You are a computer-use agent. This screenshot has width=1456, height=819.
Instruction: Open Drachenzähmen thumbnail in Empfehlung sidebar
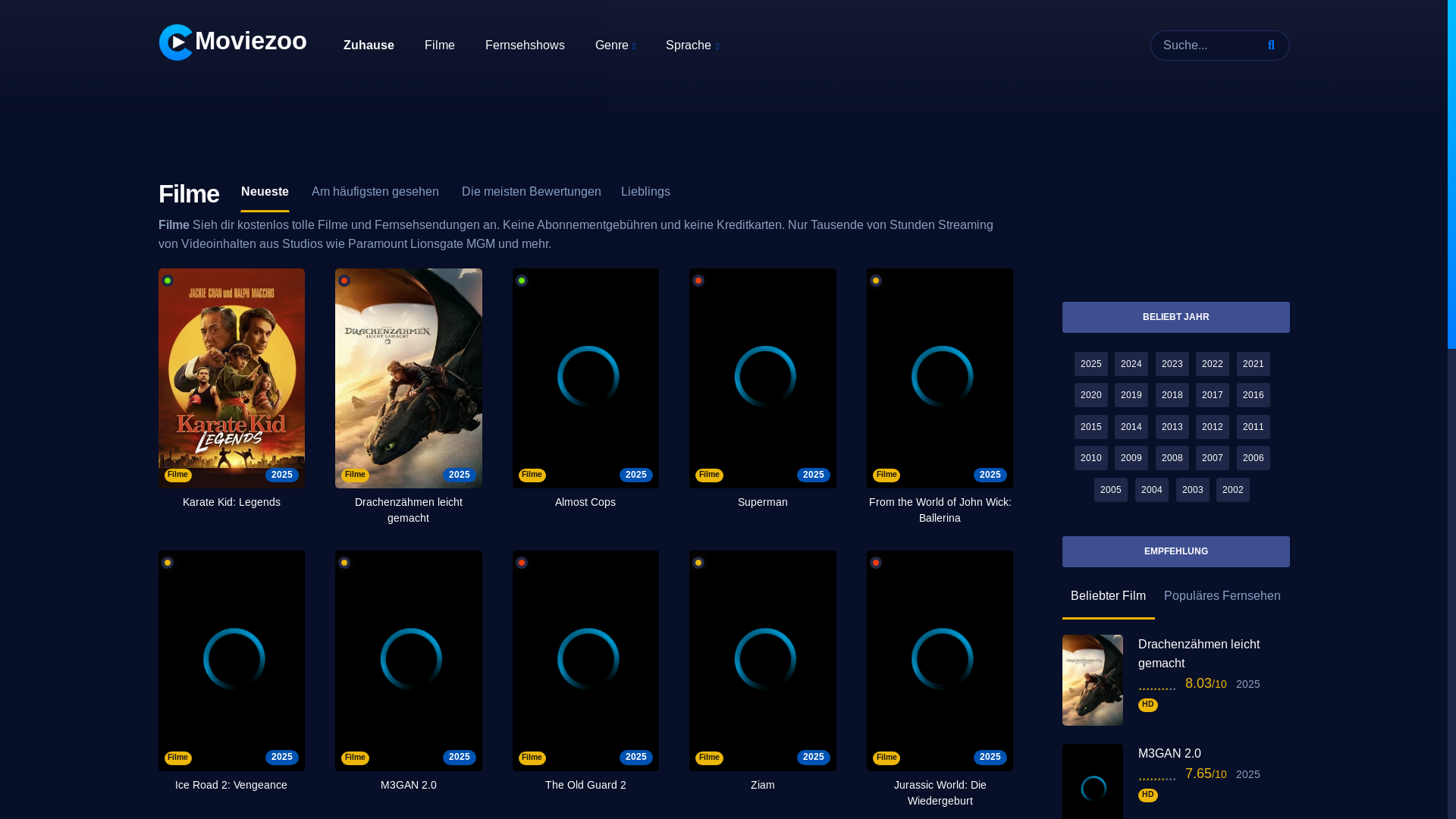pos(1092,680)
